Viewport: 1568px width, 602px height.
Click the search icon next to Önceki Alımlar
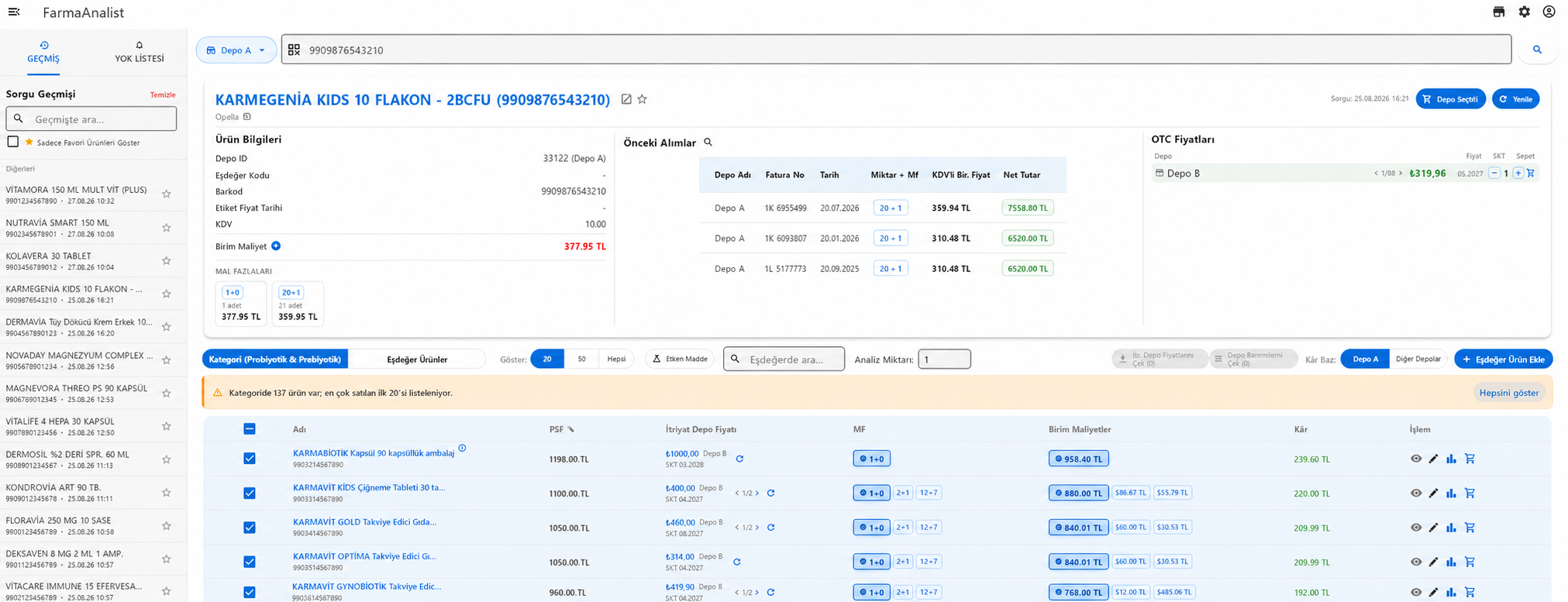coord(708,143)
